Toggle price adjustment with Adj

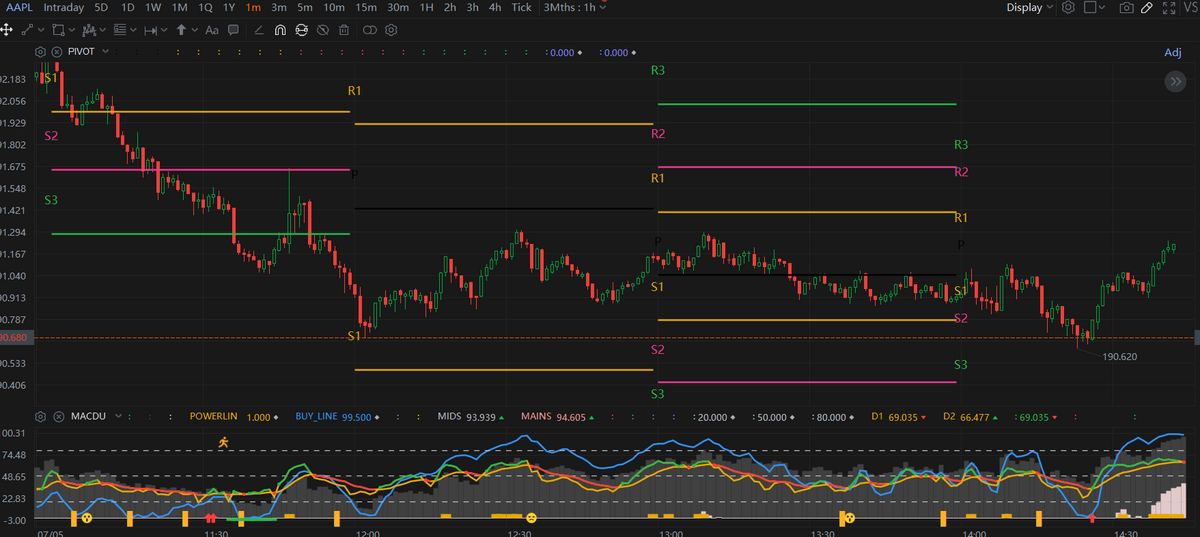(1172, 52)
